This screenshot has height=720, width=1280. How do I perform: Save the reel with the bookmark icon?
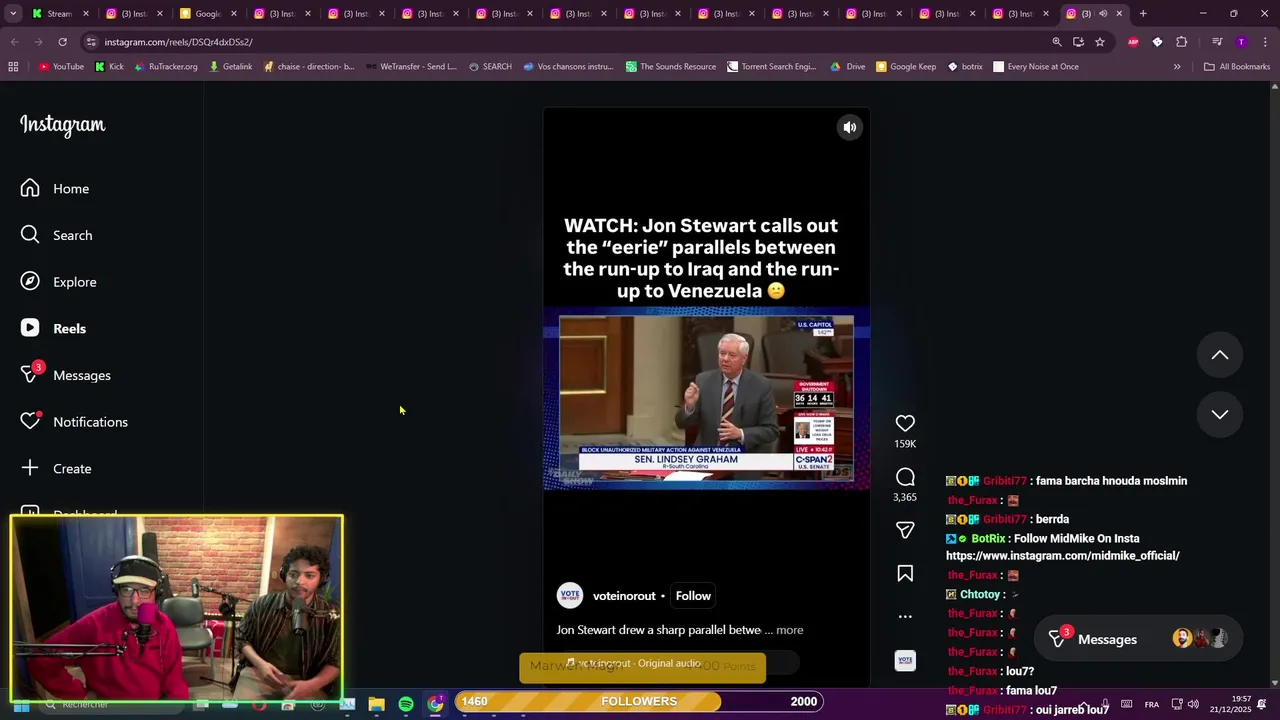coord(905,573)
